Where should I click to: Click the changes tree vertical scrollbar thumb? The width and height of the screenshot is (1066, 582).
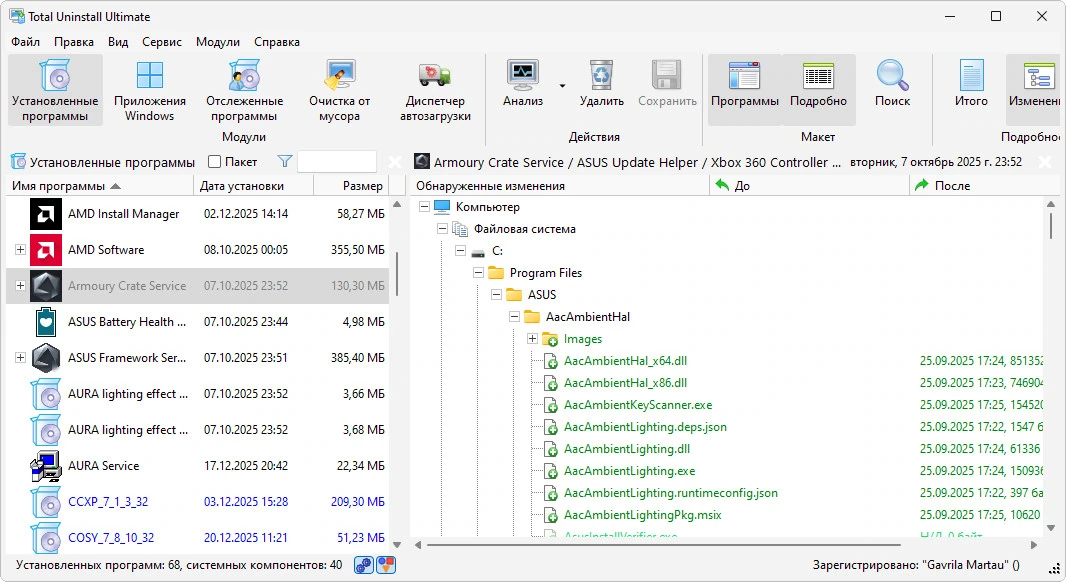click(1051, 225)
